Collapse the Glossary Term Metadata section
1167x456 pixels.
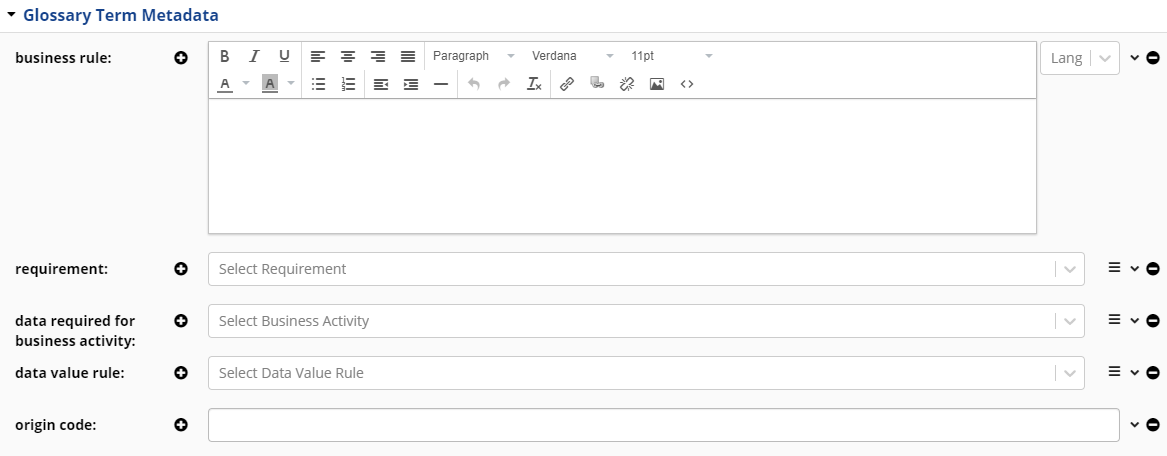[x=12, y=16]
